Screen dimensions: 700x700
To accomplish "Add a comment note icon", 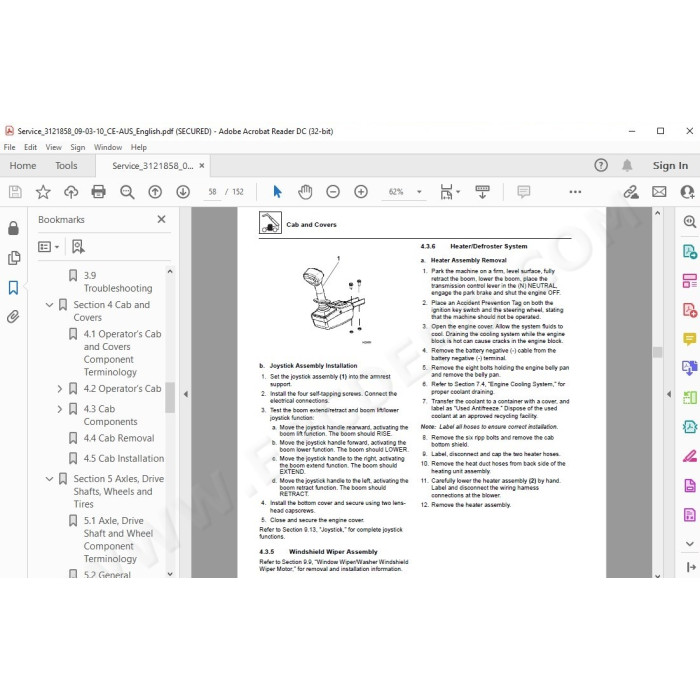I will click(x=523, y=192).
